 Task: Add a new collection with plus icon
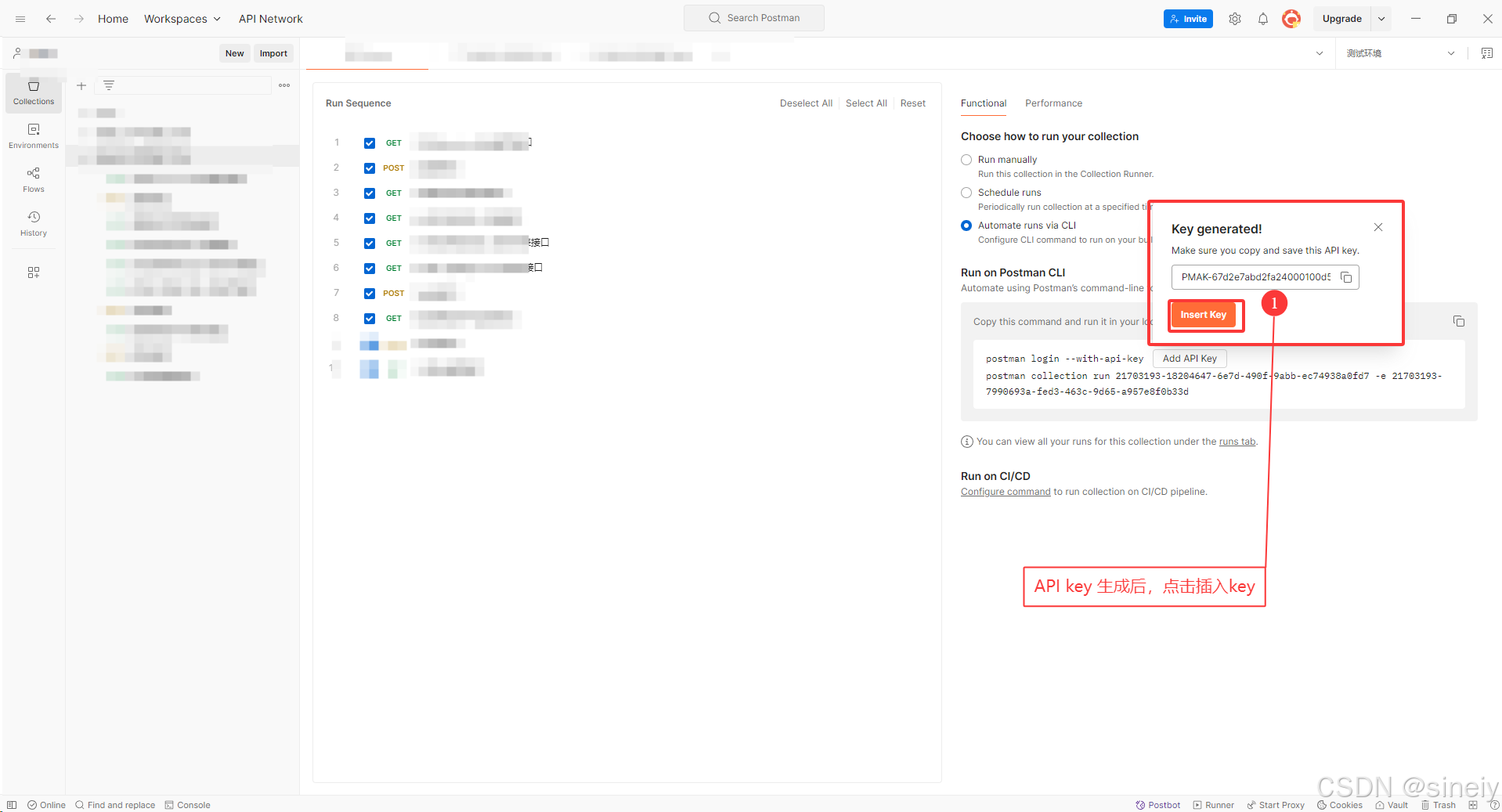tap(81, 85)
